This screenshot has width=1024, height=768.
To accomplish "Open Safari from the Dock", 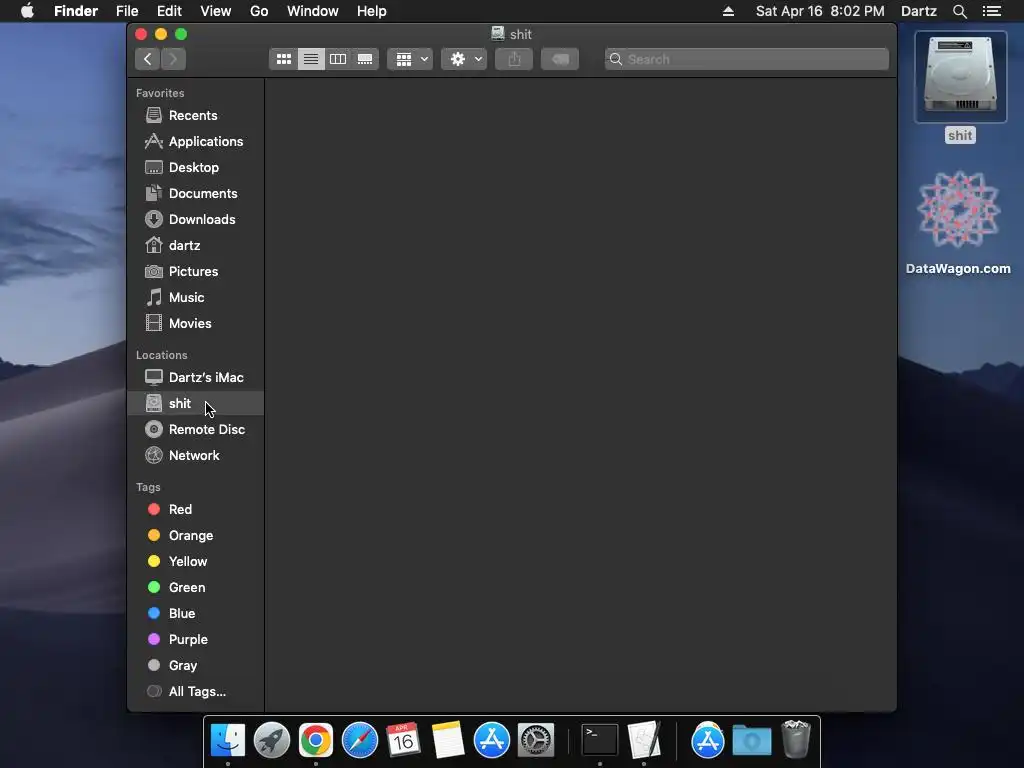I will click(x=360, y=741).
